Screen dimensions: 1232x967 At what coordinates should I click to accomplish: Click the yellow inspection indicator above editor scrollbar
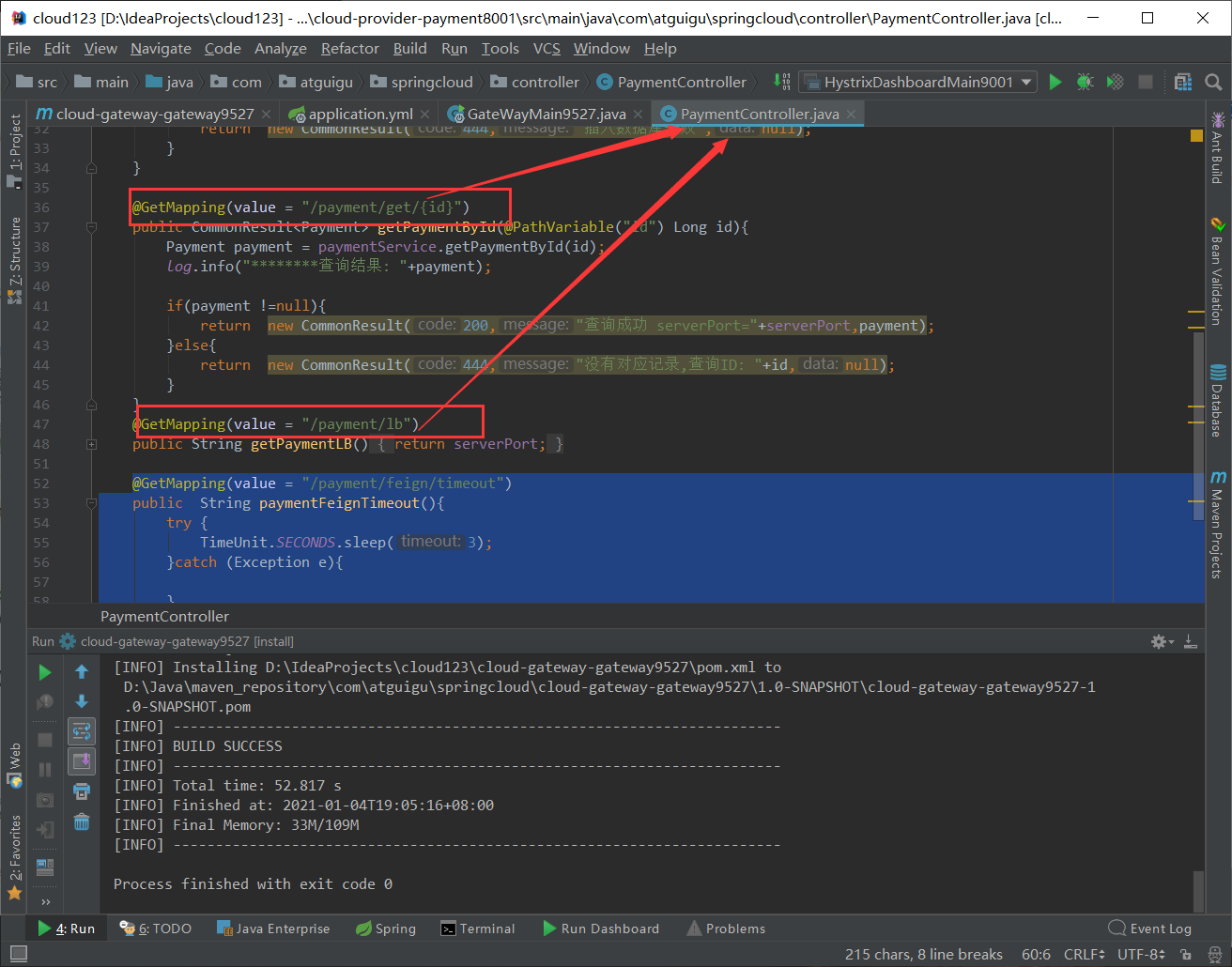[1196, 135]
